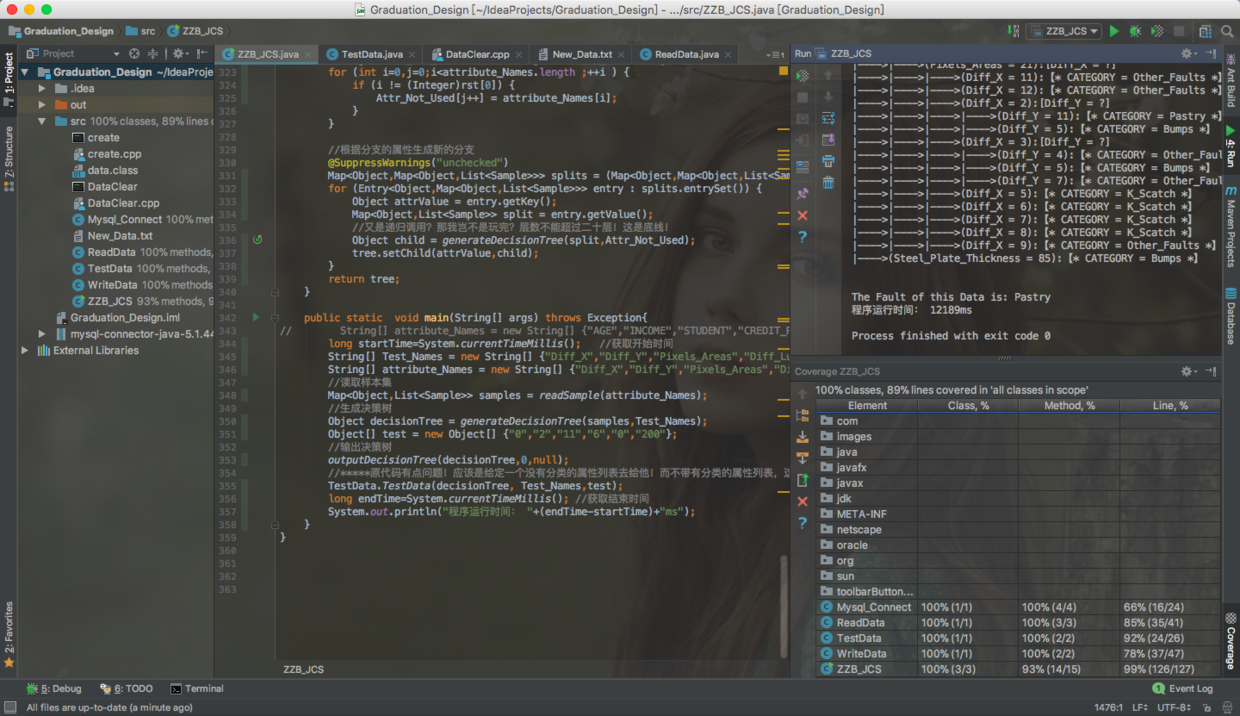Start Debug with the bug icon
The height and width of the screenshot is (716, 1240).
coord(1135,32)
